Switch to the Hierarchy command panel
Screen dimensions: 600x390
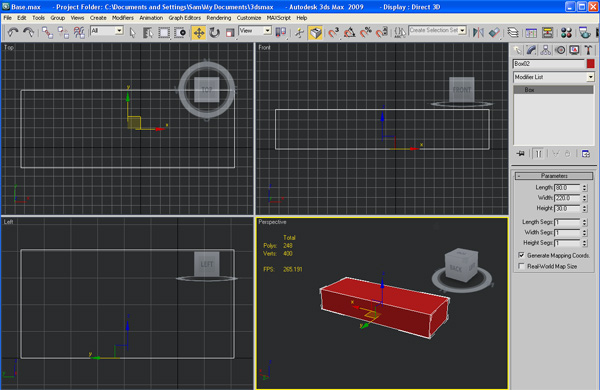546,50
